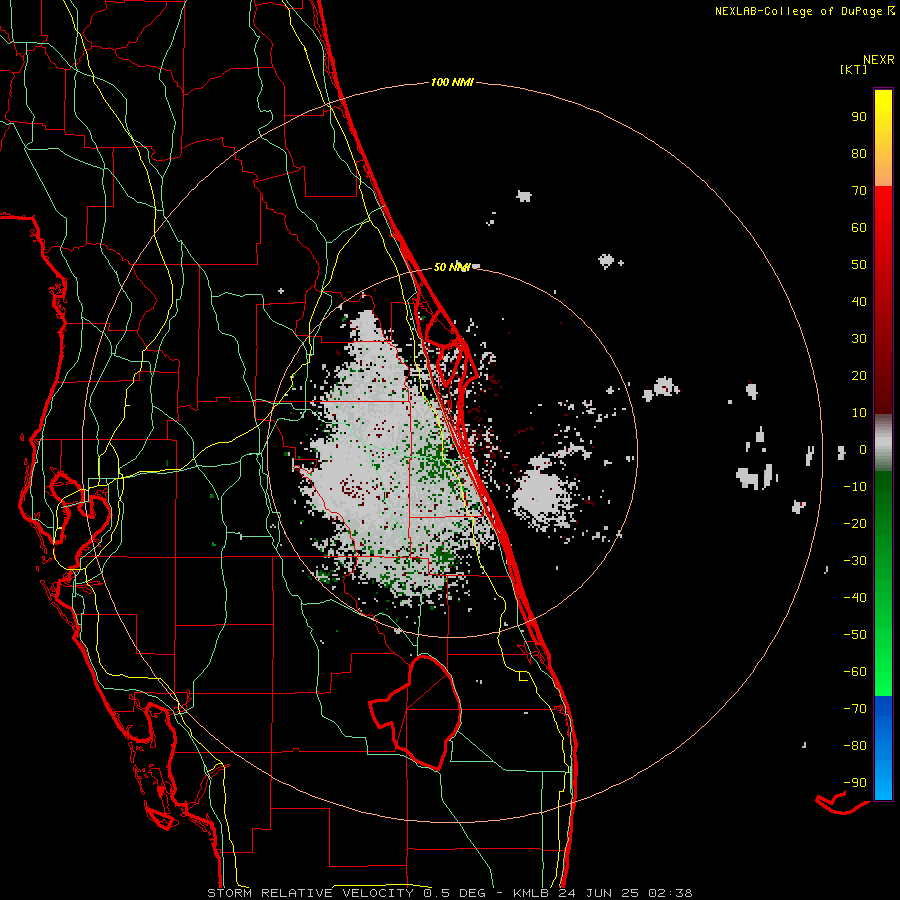Click the 10 value on the velocity scale

[x=859, y=413]
